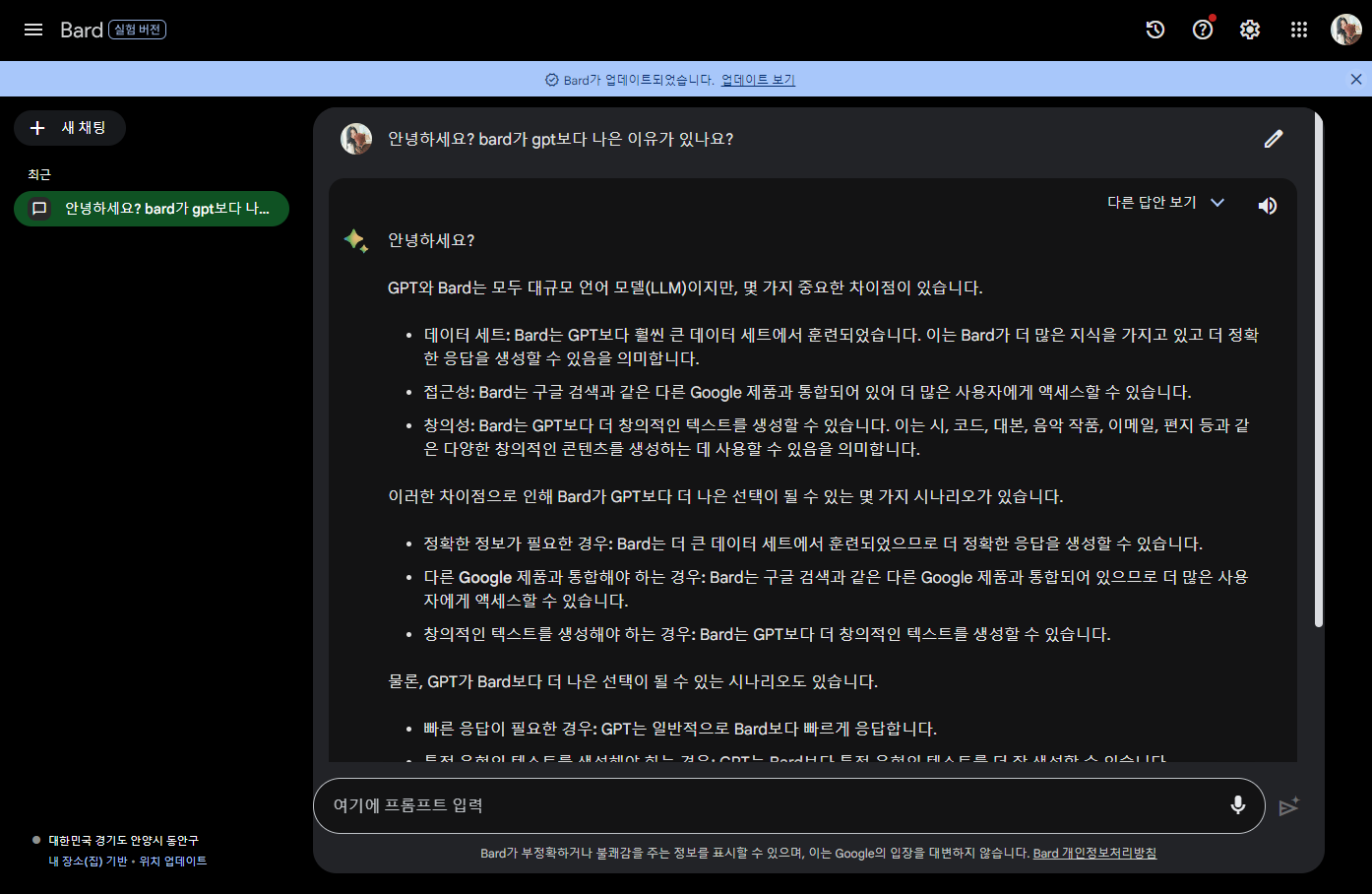
Task: Click the chat bubble icon in recent item
Action: tap(39, 209)
